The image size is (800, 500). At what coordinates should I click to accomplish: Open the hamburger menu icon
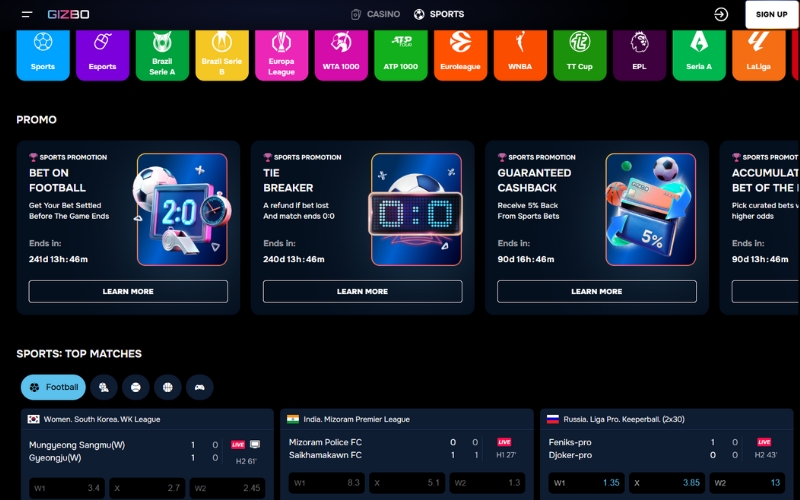(x=27, y=14)
